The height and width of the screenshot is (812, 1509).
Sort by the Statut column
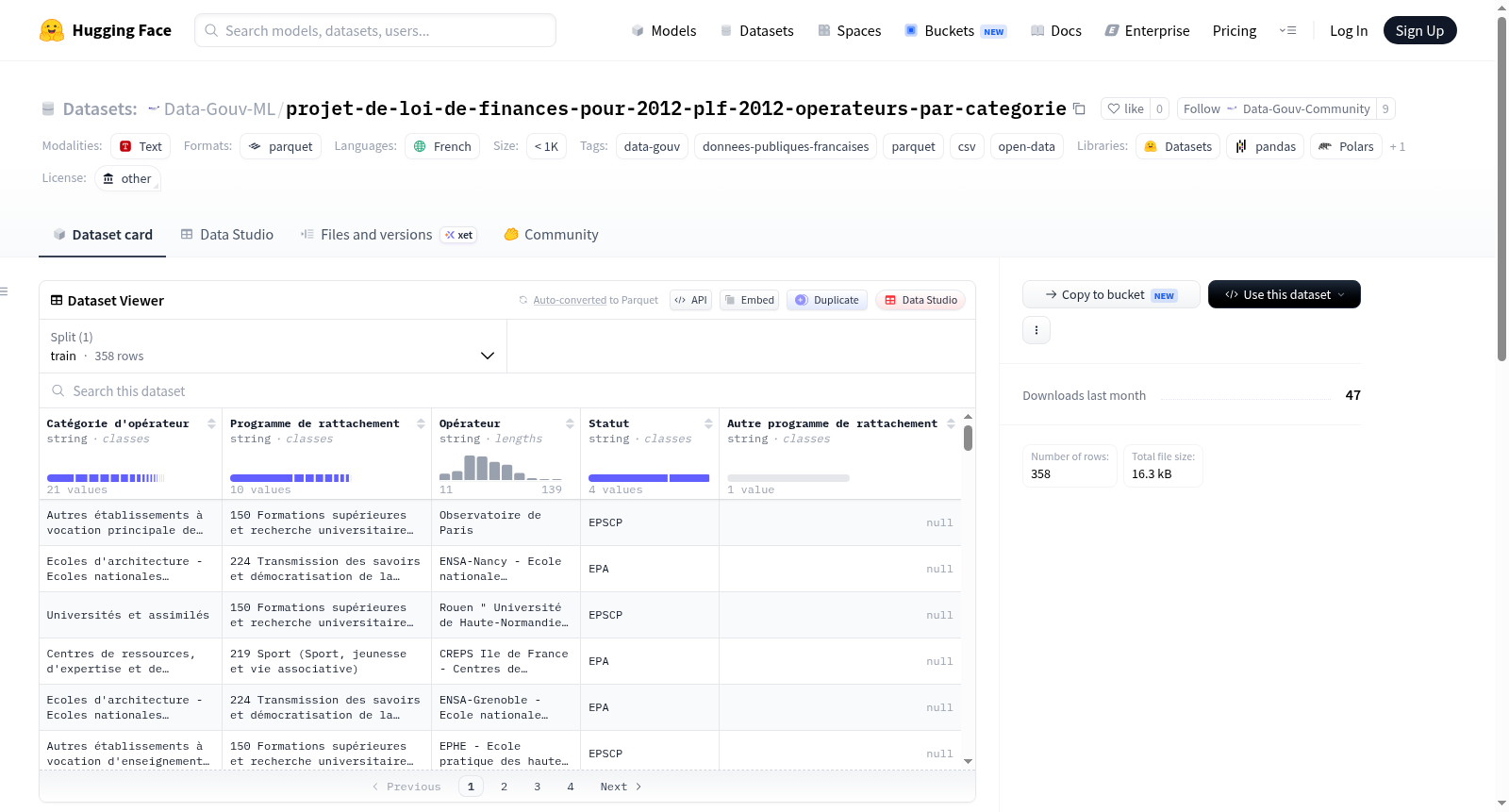click(708, 424)
